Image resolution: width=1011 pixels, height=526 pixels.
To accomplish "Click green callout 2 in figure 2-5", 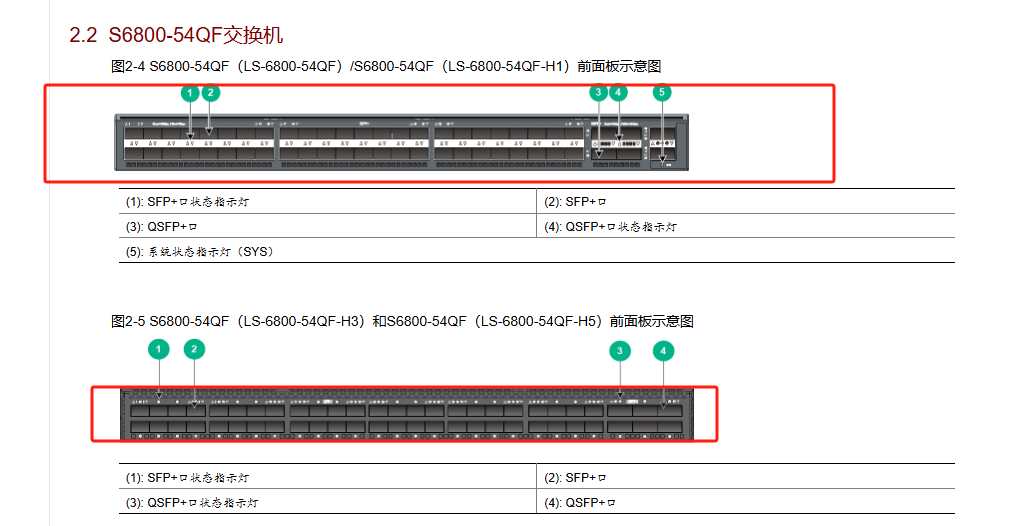I will pyautogui.click(x=194, y=349).
